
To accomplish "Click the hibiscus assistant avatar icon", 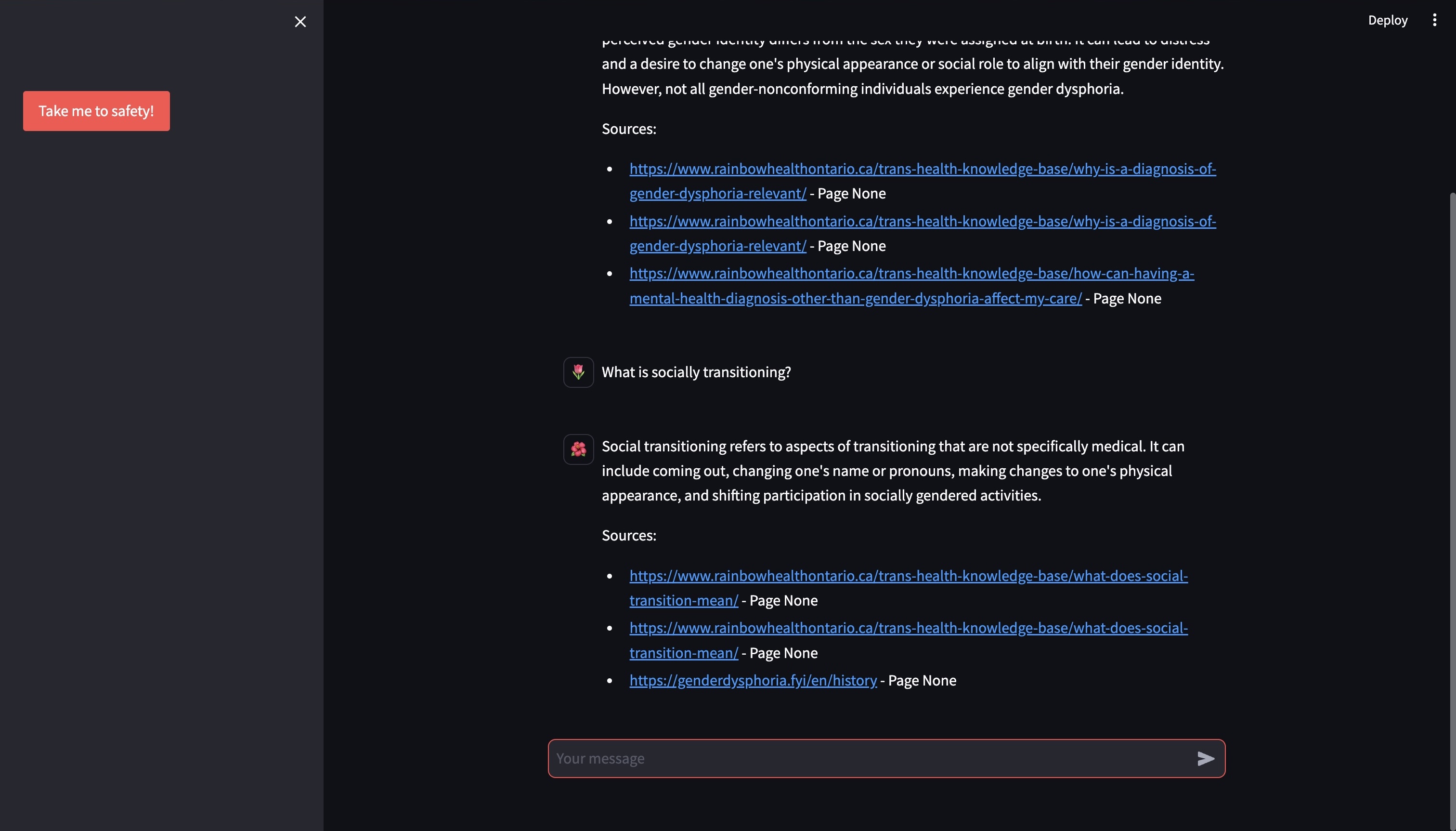I will [x=578, y=449].
